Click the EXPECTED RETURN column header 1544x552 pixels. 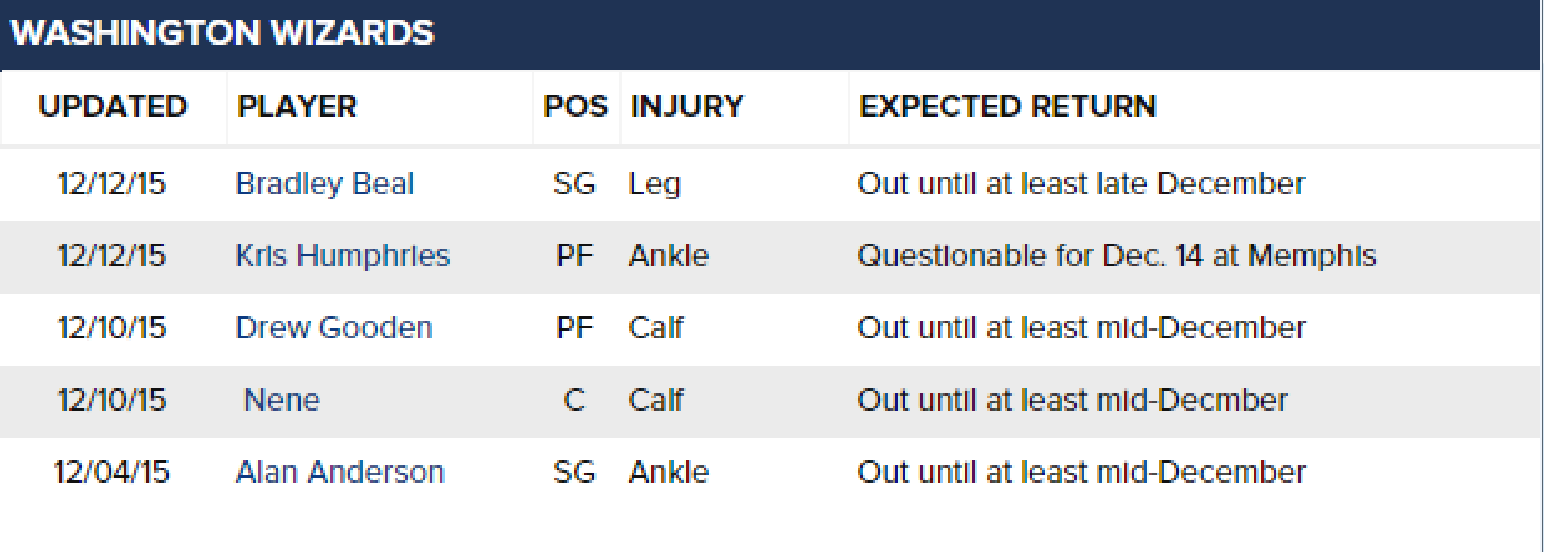click(x=1008, y=107)
